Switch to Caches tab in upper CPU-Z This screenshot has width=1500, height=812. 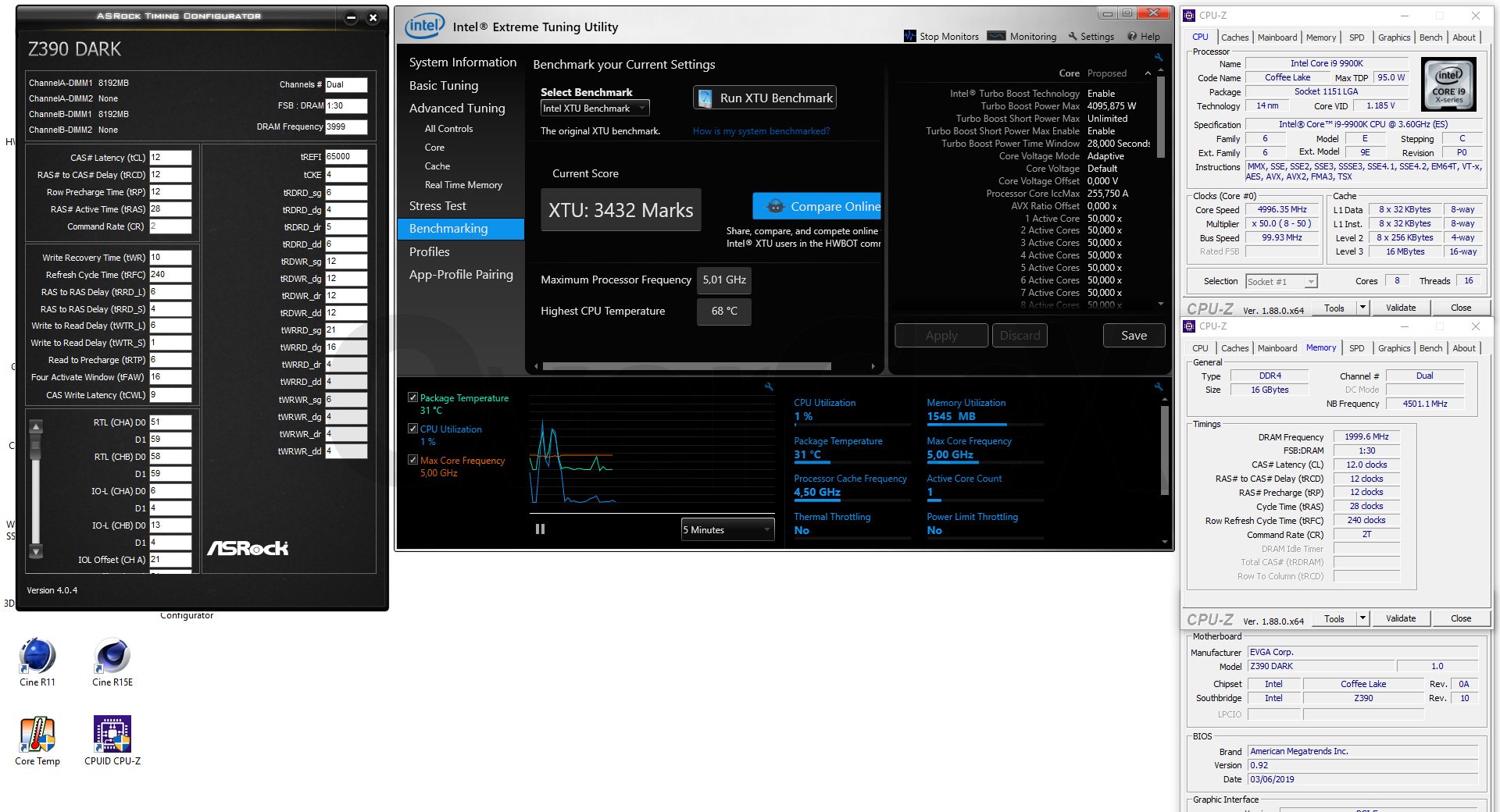(x=1234, y=37)
